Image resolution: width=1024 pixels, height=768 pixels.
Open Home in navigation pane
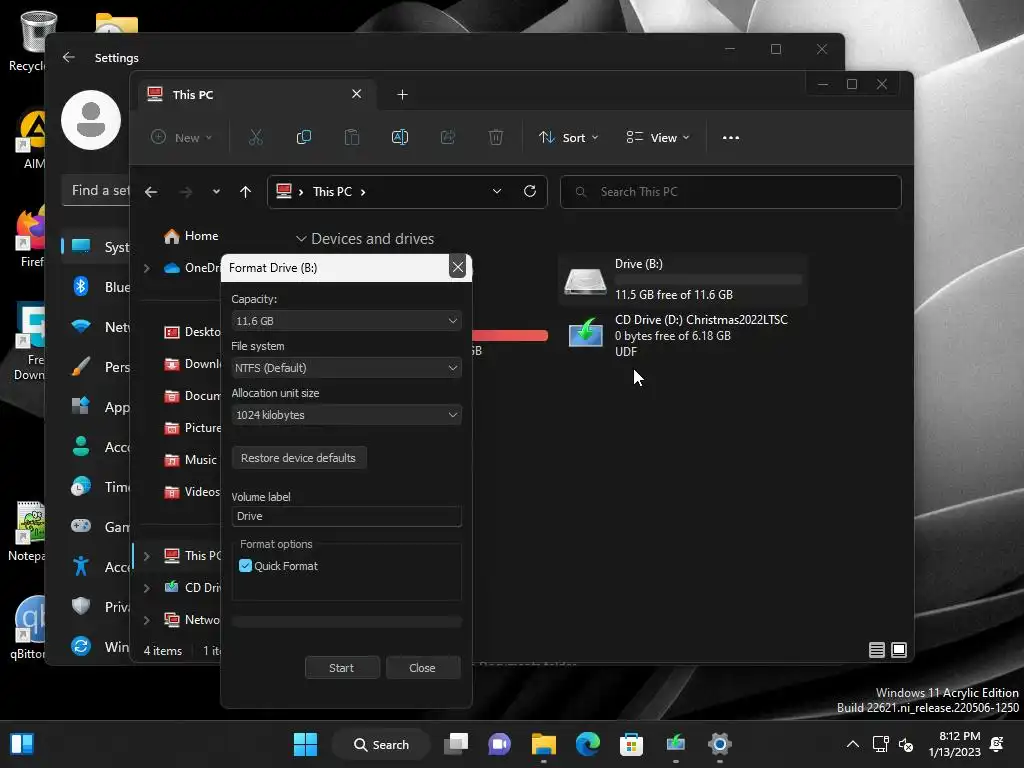click(x=190, y=236)
